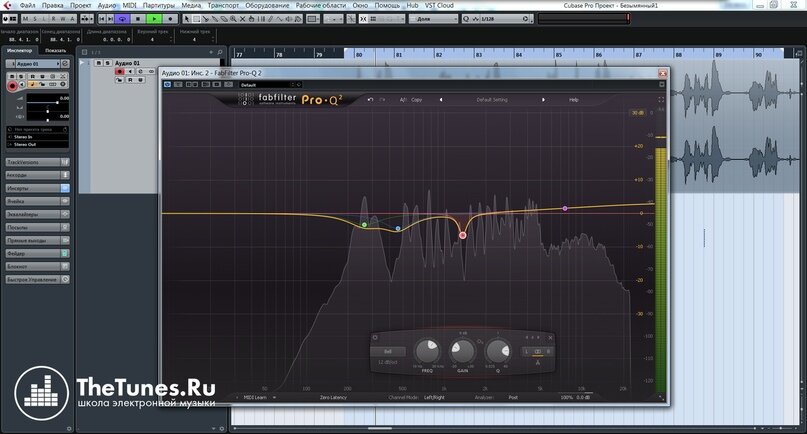Click Pro-Q 2 undo arrow
This screenshot has width=807, height=434.
pos(370,100)
